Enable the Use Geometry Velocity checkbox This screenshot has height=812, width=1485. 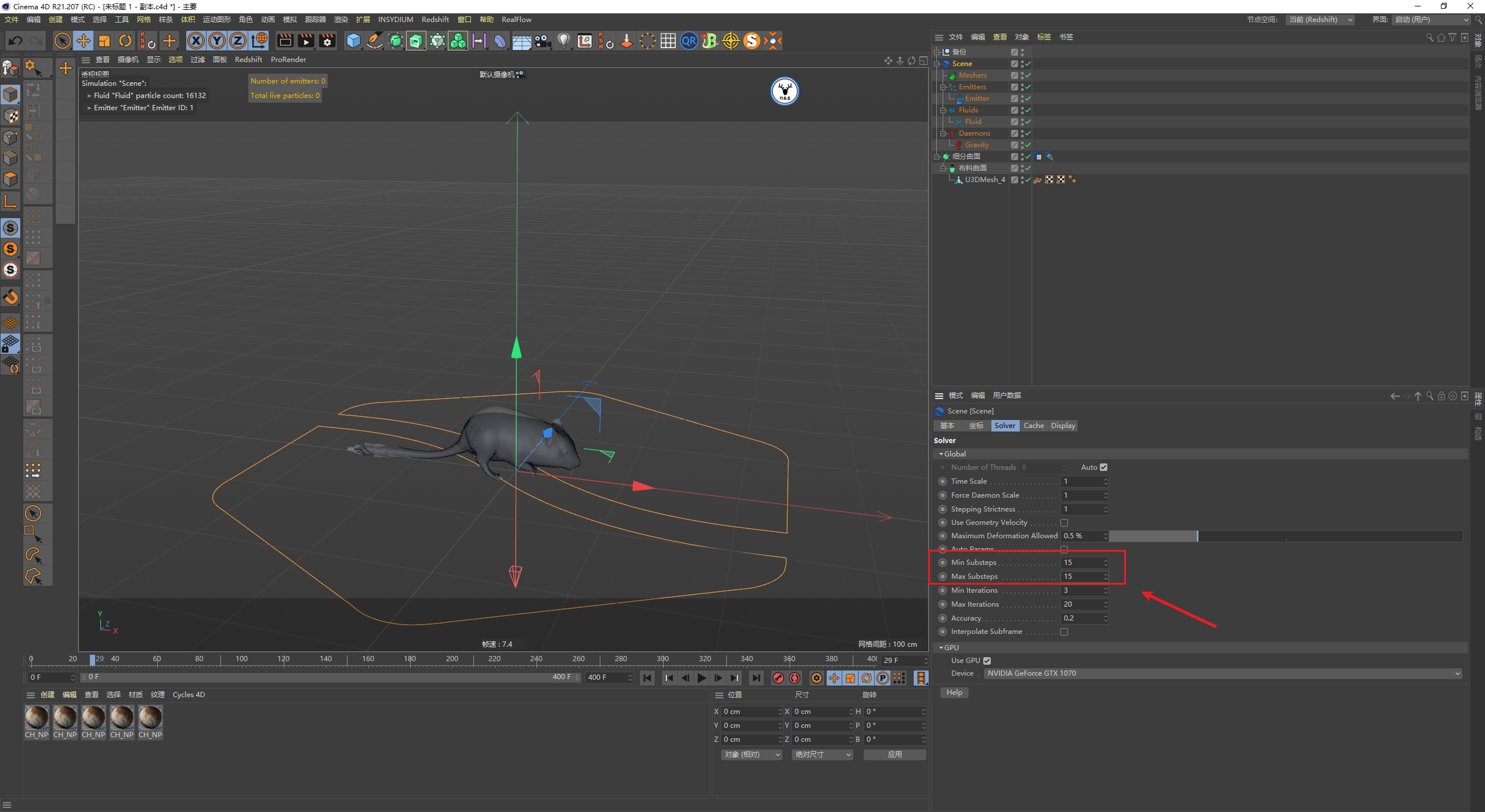tap(1064, 523)
